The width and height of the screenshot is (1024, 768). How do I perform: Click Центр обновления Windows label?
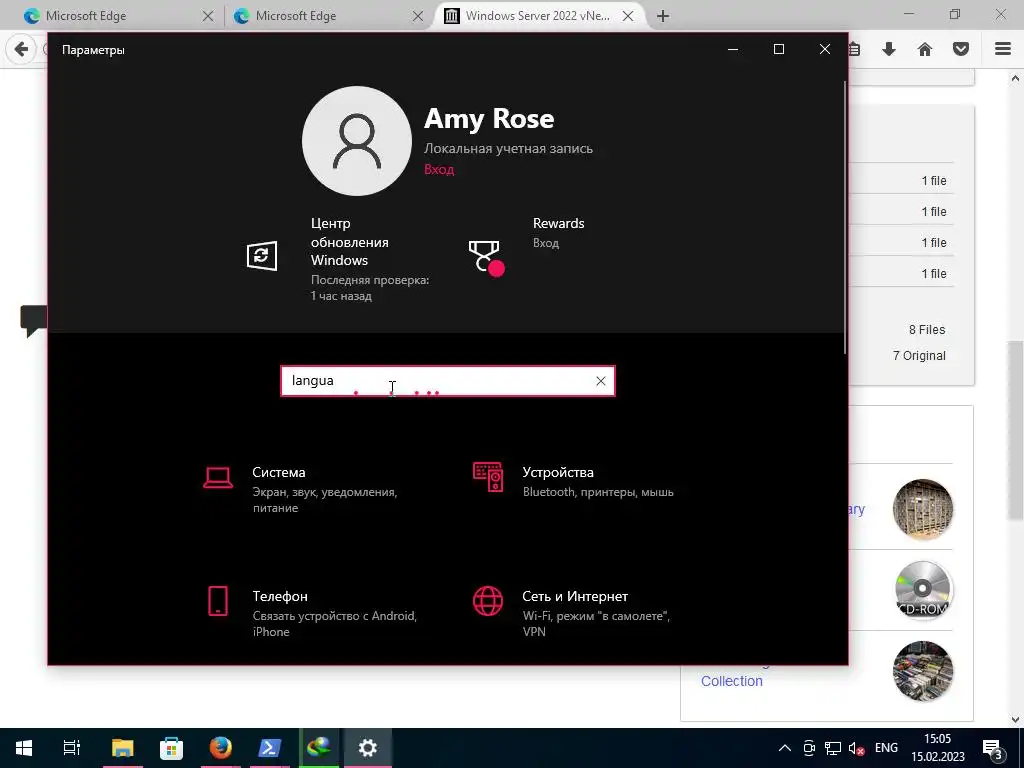(350, 242)
